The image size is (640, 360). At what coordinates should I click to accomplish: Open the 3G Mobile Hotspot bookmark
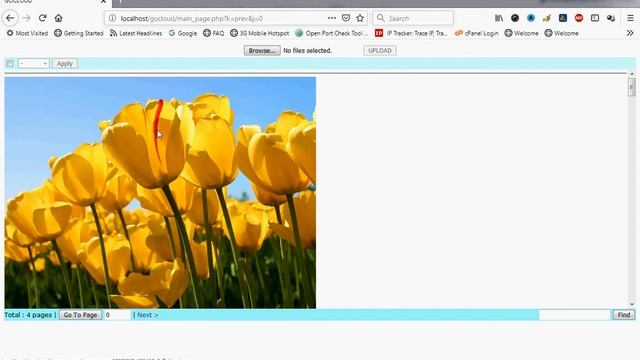(260, 33)
